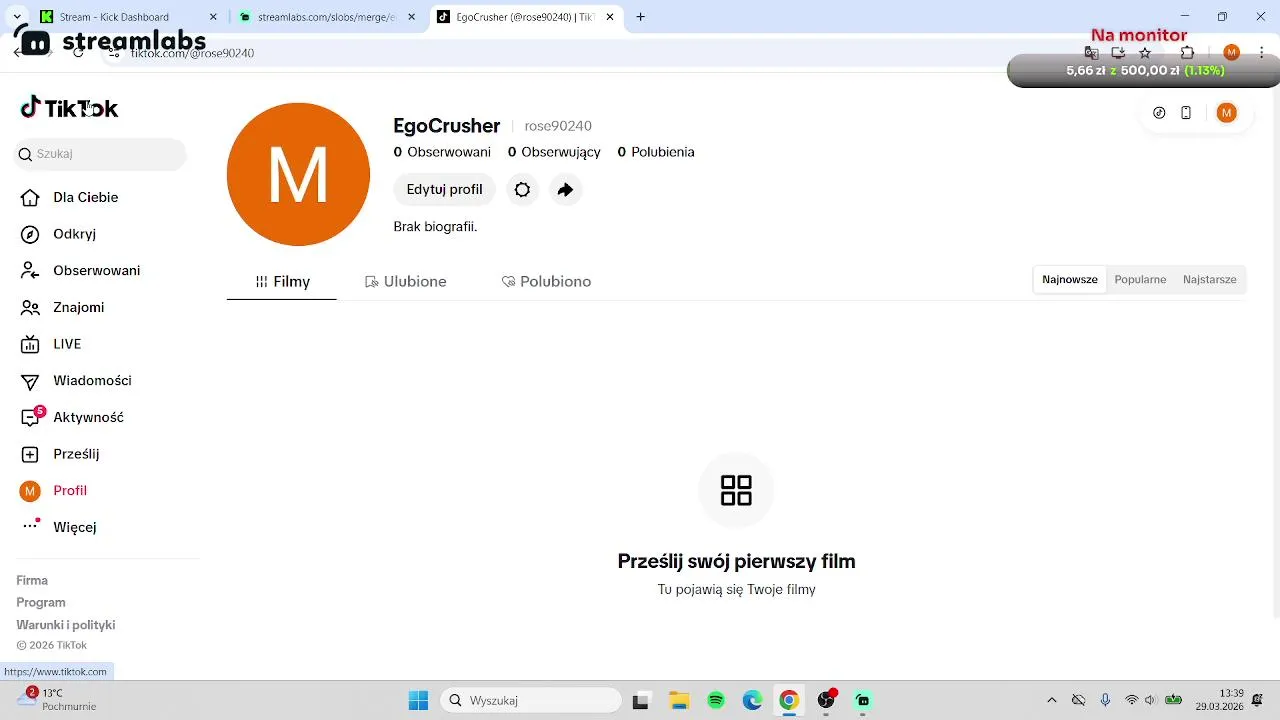Switch to the Filmy tab
This screenshot has height=720, width=1280.
click(x=282, y=282)
